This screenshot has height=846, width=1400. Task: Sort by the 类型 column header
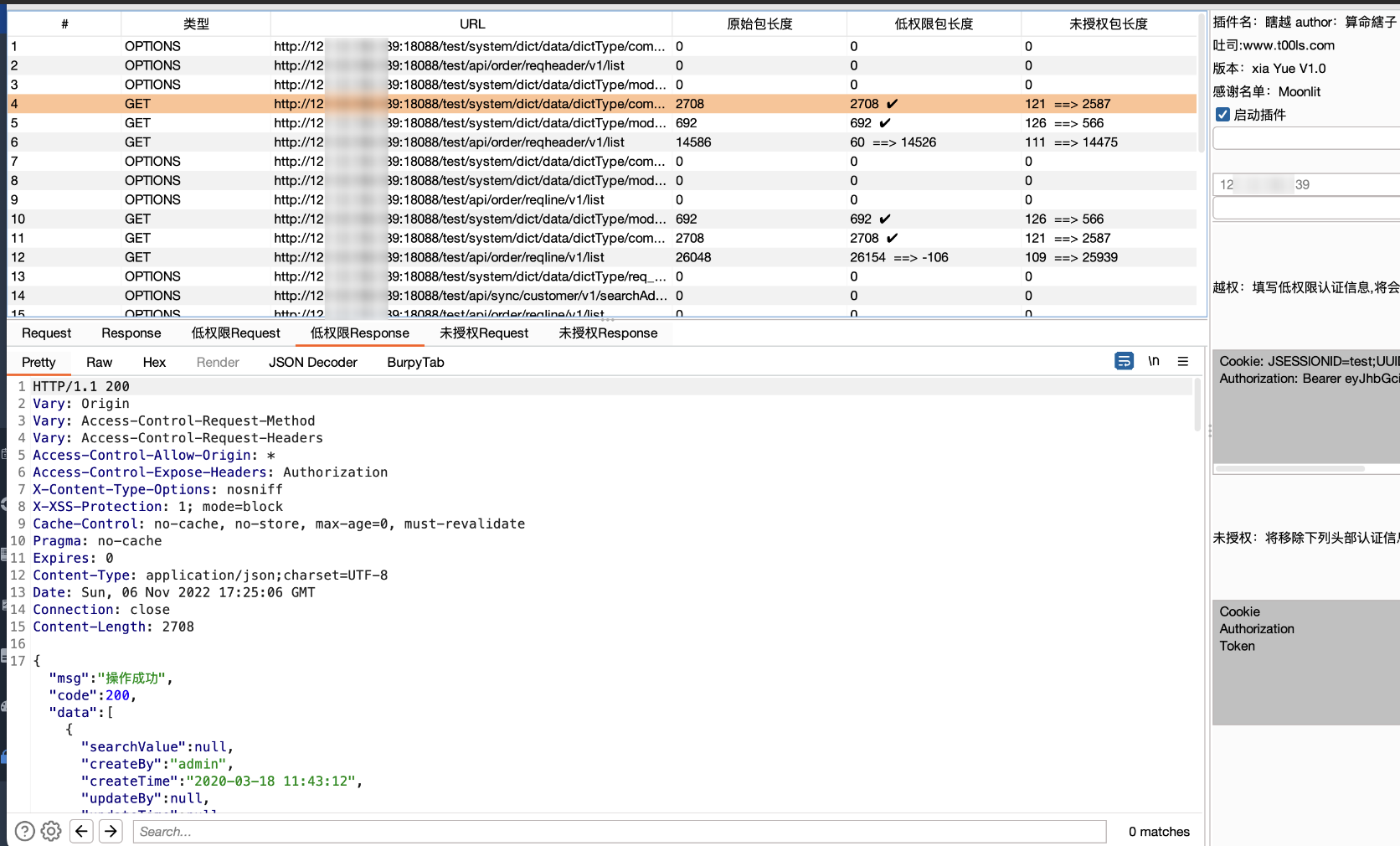pos(196,24)
